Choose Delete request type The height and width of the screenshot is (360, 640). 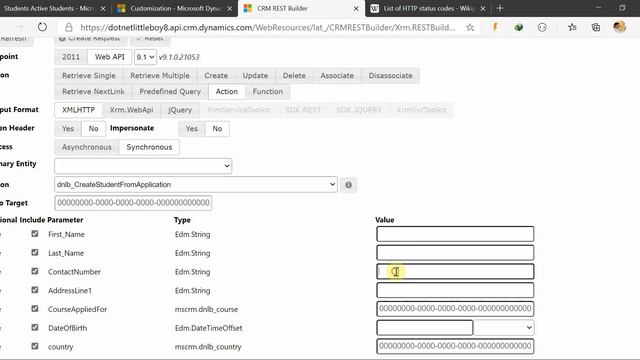point(294,76)
